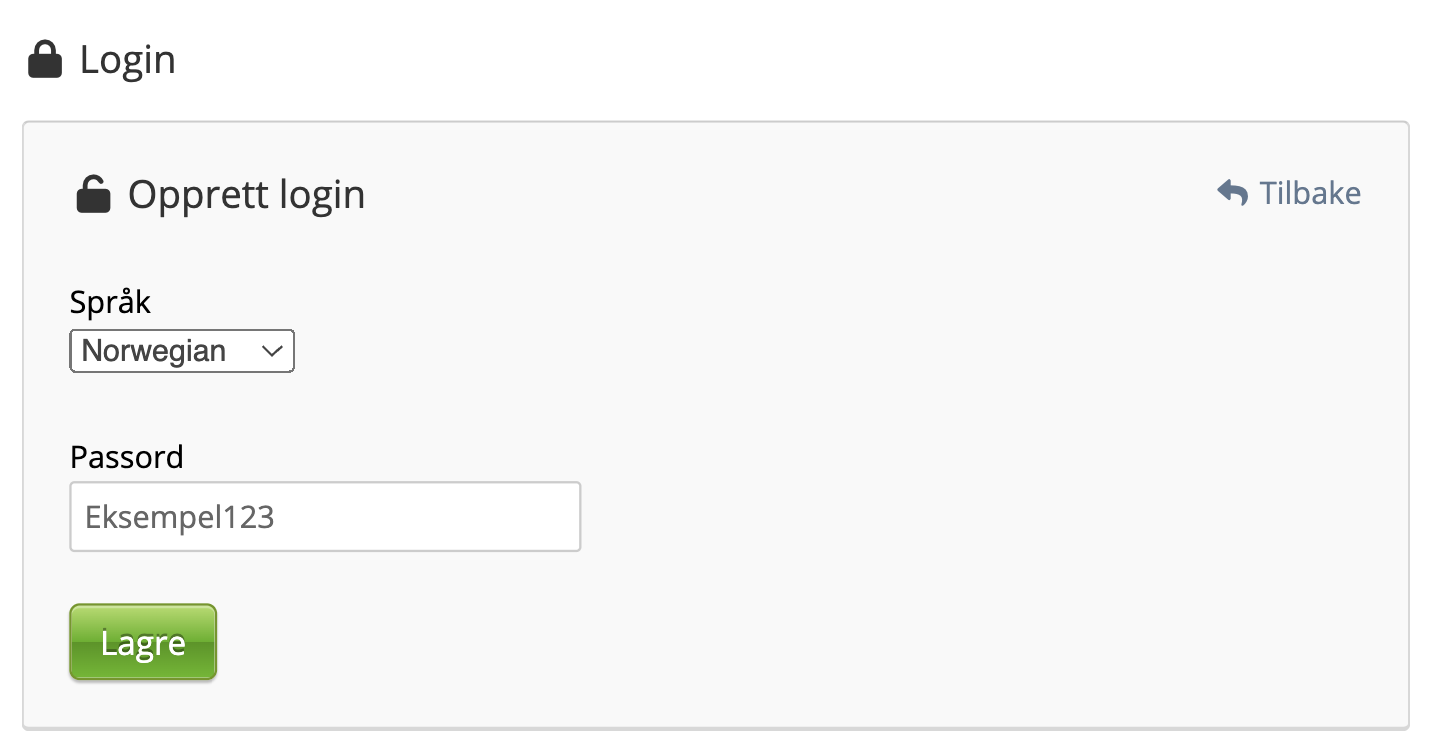This screenshot has width=1436, height=754.
Task: Click the Login page heading text
Action: tap(128, 61)
